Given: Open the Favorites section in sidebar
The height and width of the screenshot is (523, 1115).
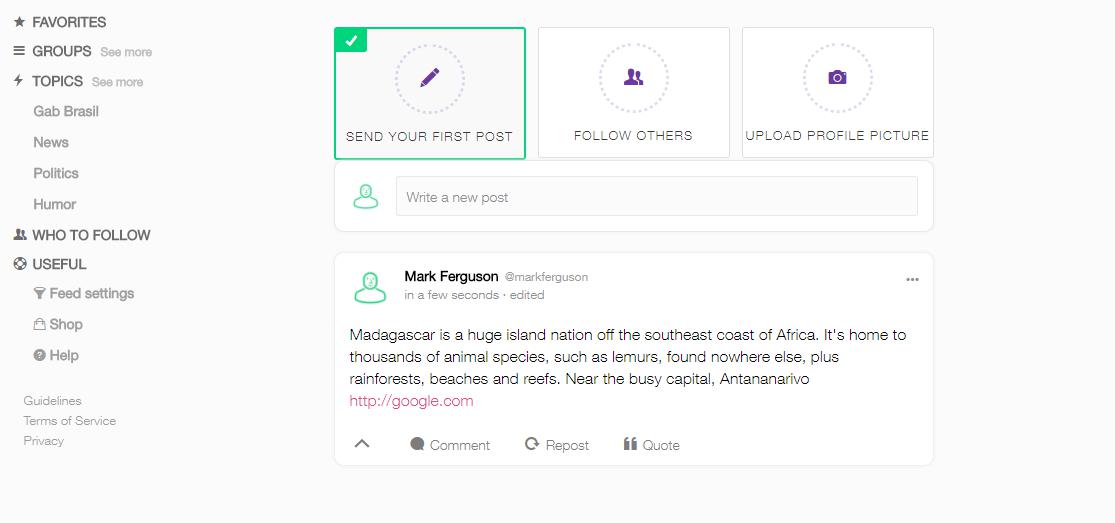Looking at the screenshot, I should [x=69, y=22].
